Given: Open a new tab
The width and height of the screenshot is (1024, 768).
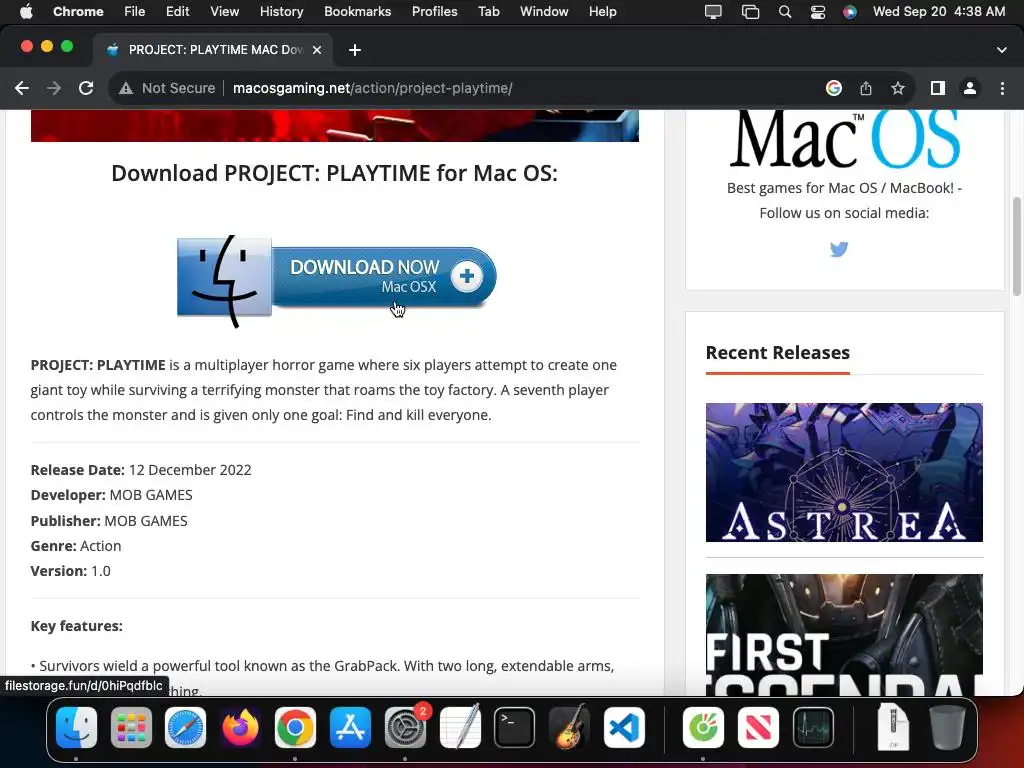Looking at the screenshot, I should 355,50.
